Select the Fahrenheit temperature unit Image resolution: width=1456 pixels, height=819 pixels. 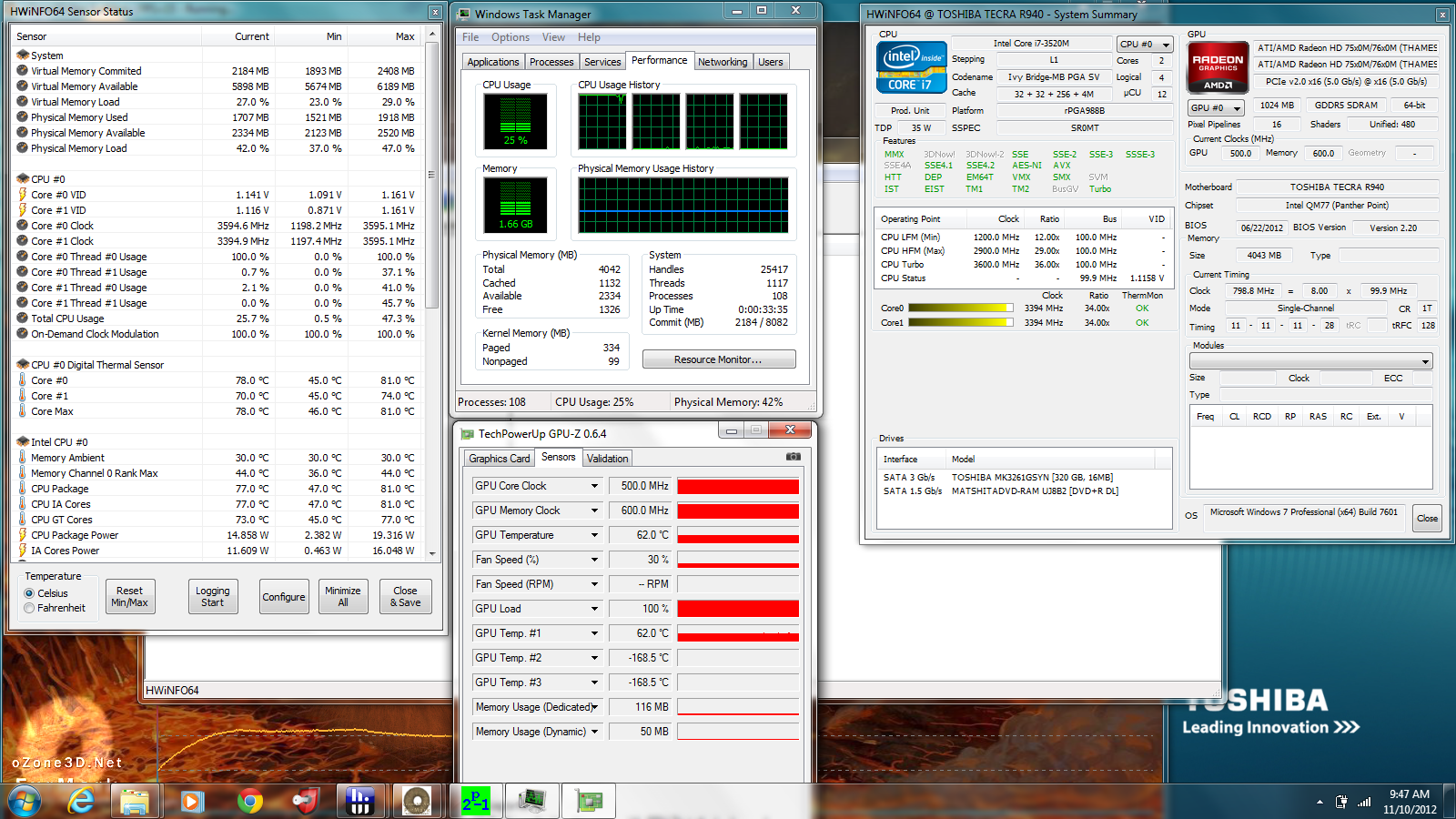coord(30,608)
